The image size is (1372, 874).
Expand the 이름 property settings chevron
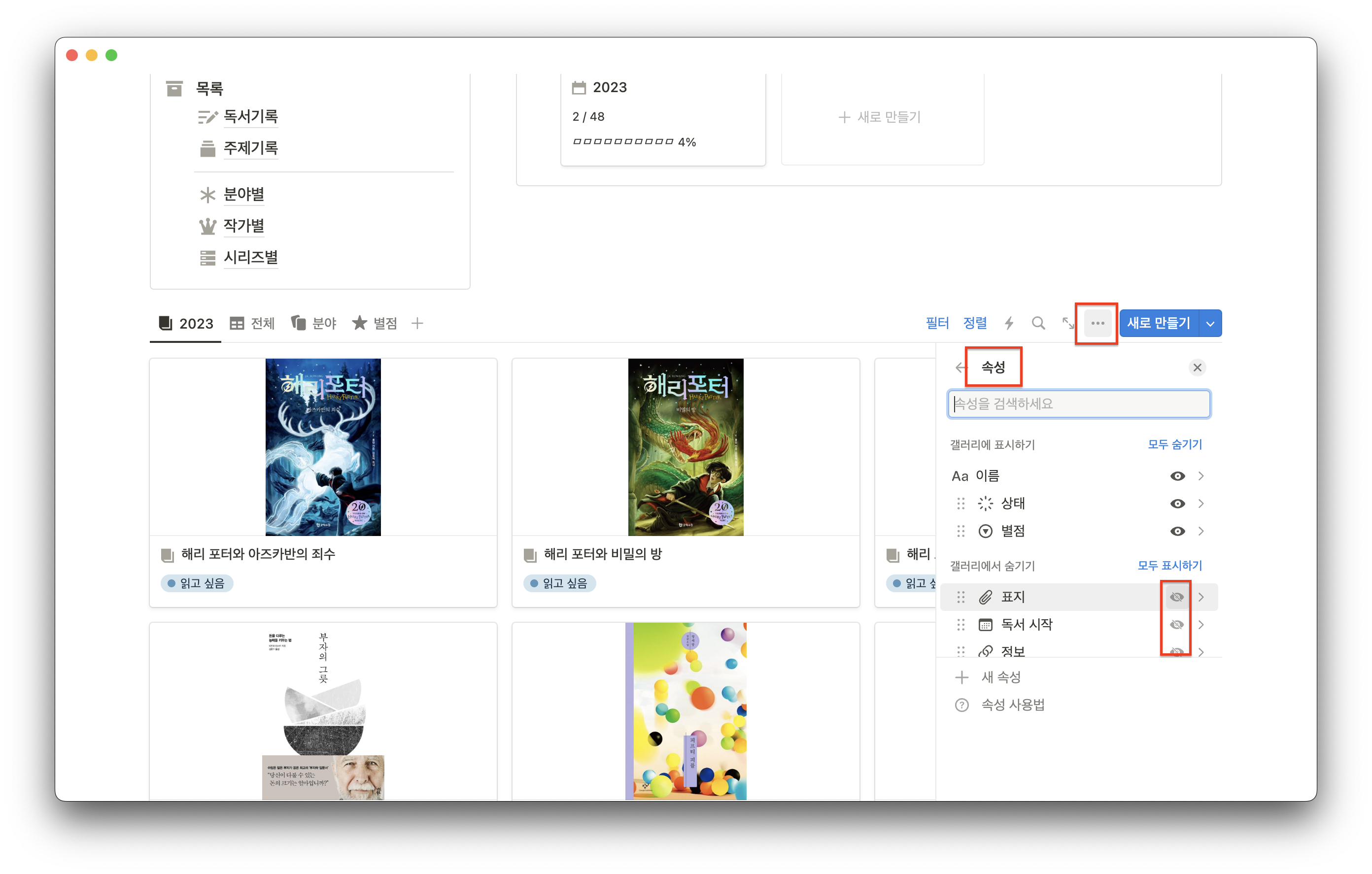pos(1200,476)
